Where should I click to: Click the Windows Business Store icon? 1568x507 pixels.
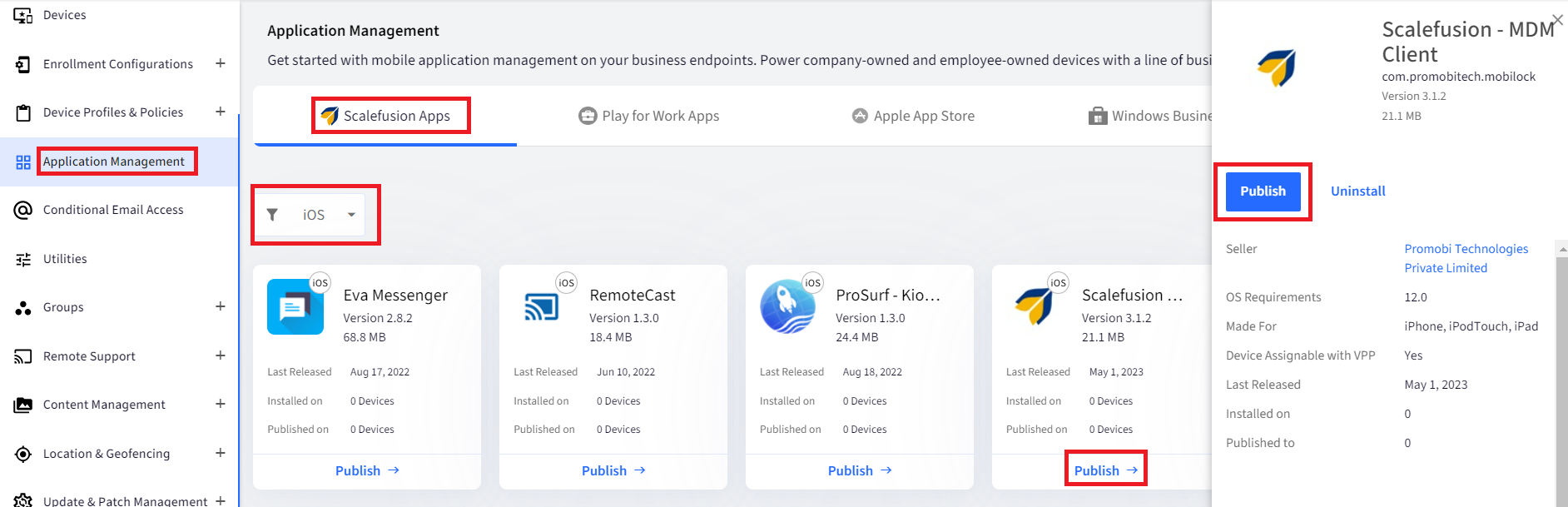point(1098,116)
